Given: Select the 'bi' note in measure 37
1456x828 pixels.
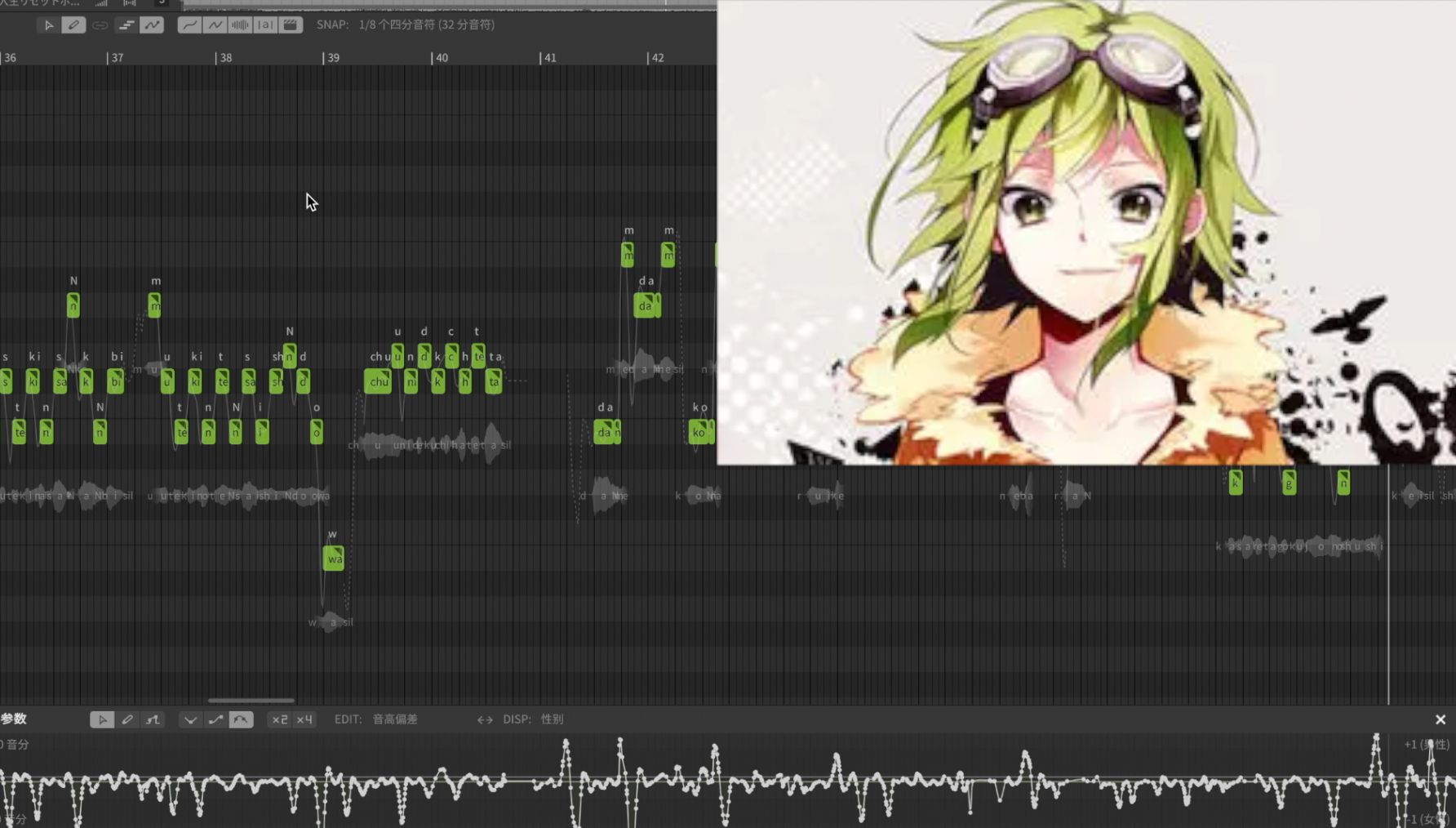Looking at the screenshot, I should 115,381.
